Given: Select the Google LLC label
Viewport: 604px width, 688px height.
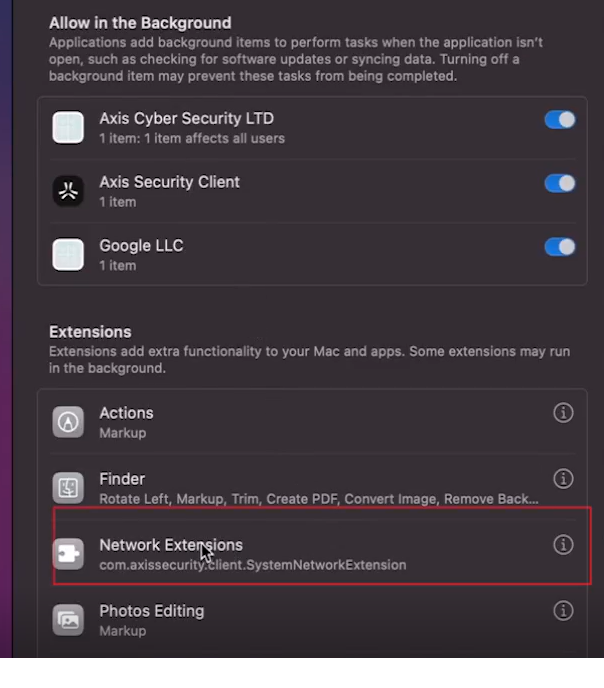Looking at the screenshot, I should 141,246.
